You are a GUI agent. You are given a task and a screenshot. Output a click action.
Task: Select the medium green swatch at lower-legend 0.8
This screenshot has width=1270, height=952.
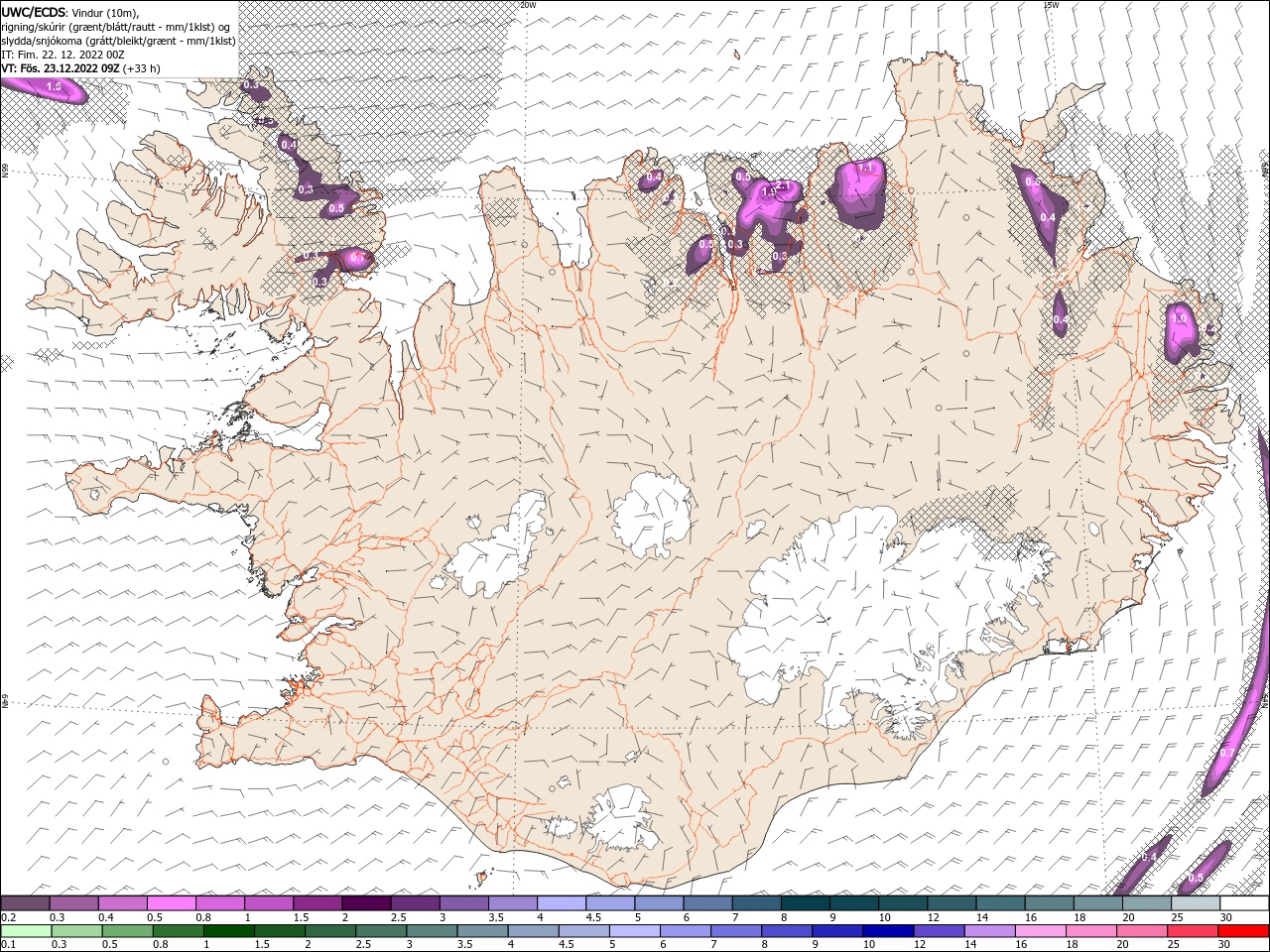(178, 931)
